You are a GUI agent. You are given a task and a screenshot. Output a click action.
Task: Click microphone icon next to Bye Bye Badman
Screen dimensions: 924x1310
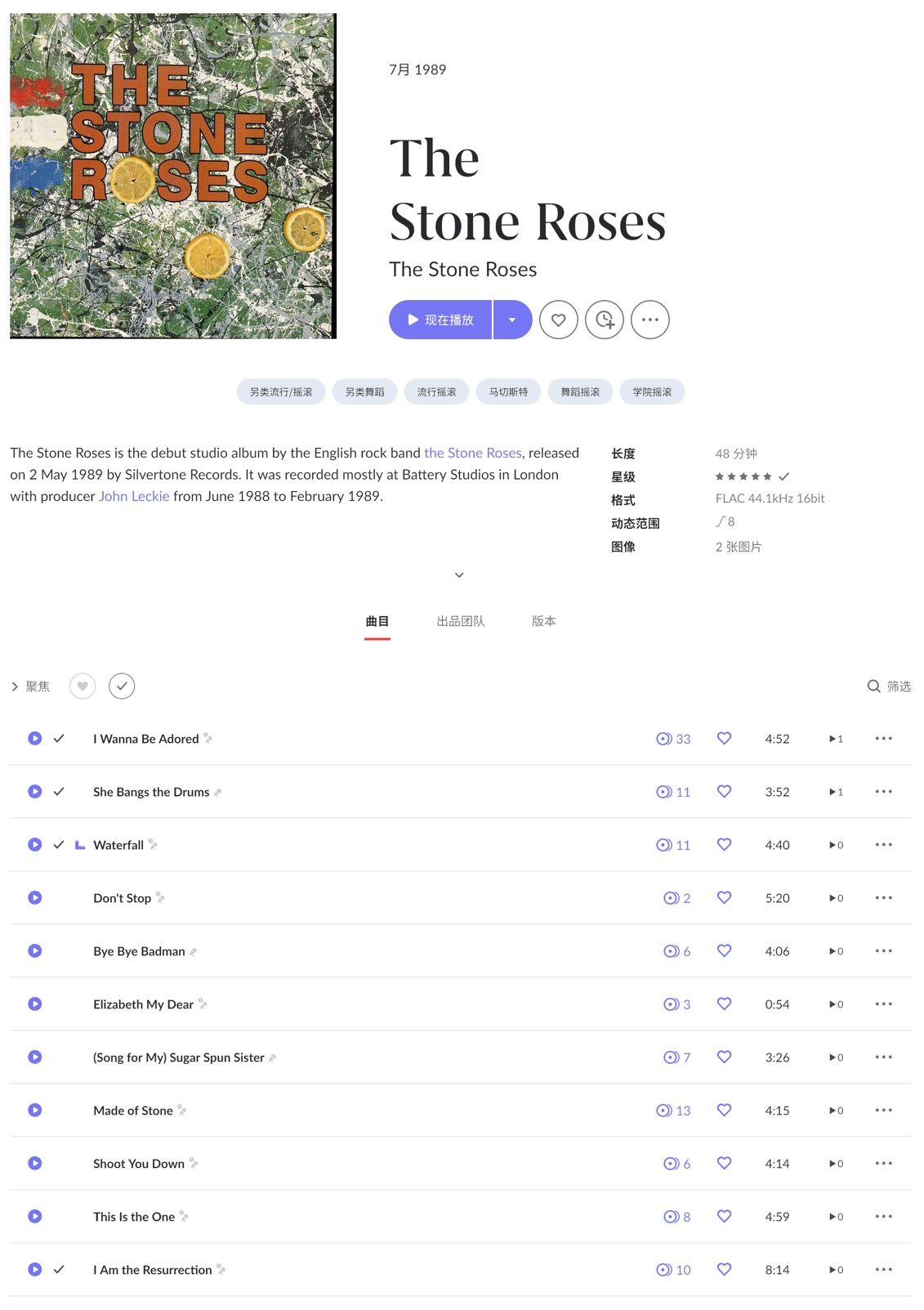point(193,951)
